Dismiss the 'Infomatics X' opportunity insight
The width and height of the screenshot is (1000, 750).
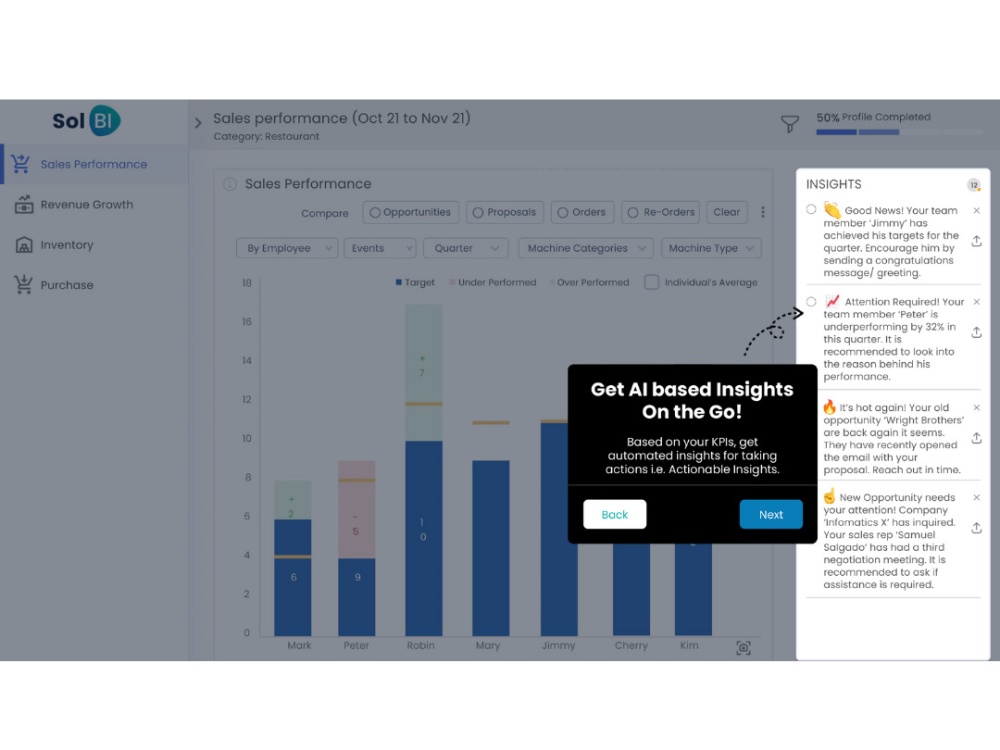pos(976,497)
